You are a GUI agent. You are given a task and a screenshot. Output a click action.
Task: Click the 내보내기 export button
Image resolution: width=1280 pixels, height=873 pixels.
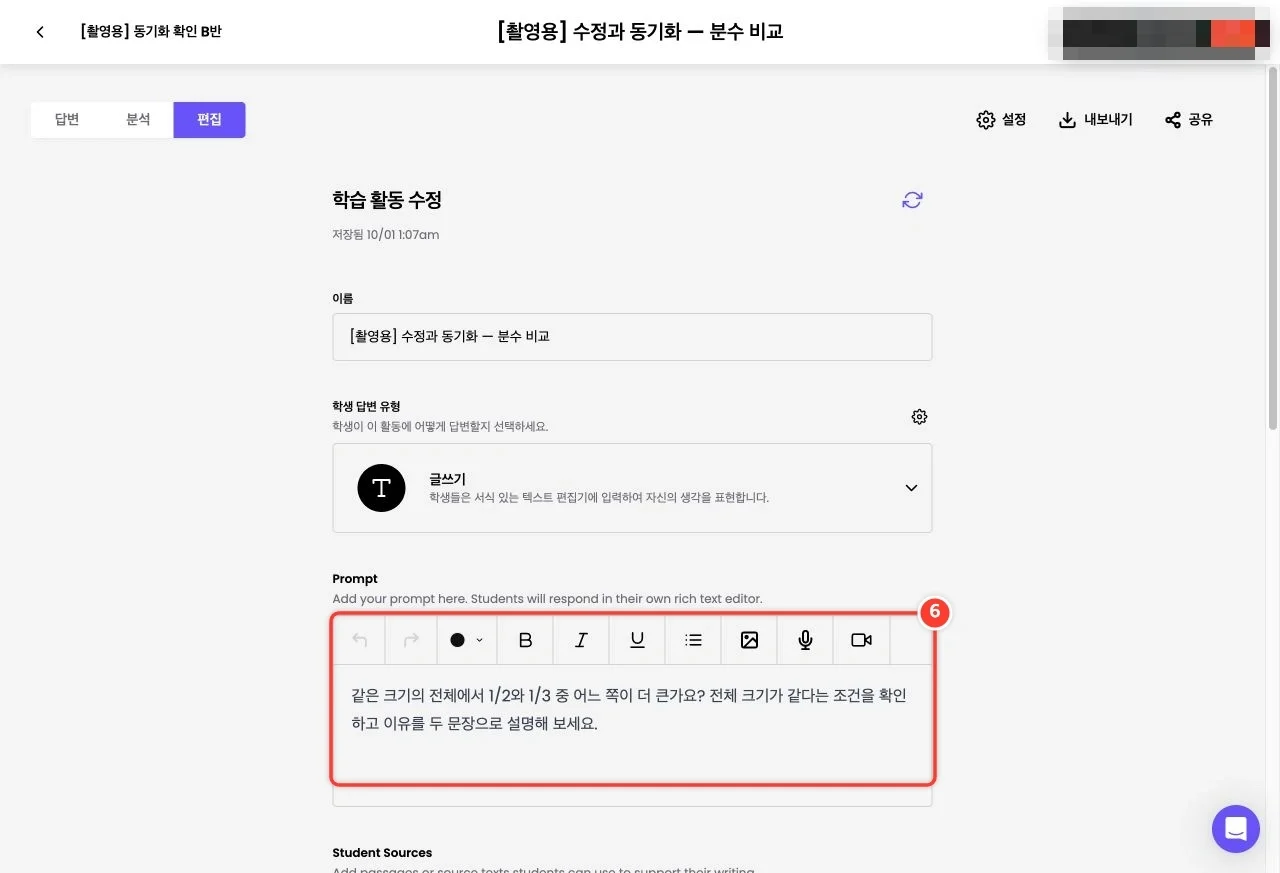(1095, 120)
